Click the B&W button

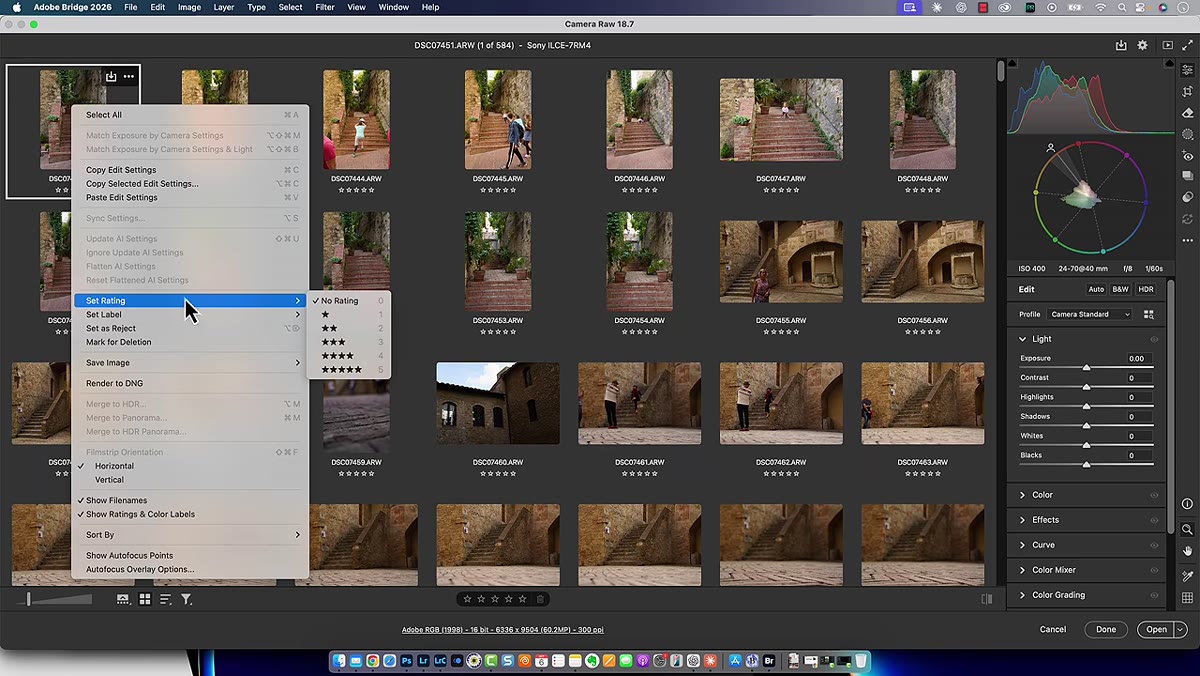coord(1121,290)
